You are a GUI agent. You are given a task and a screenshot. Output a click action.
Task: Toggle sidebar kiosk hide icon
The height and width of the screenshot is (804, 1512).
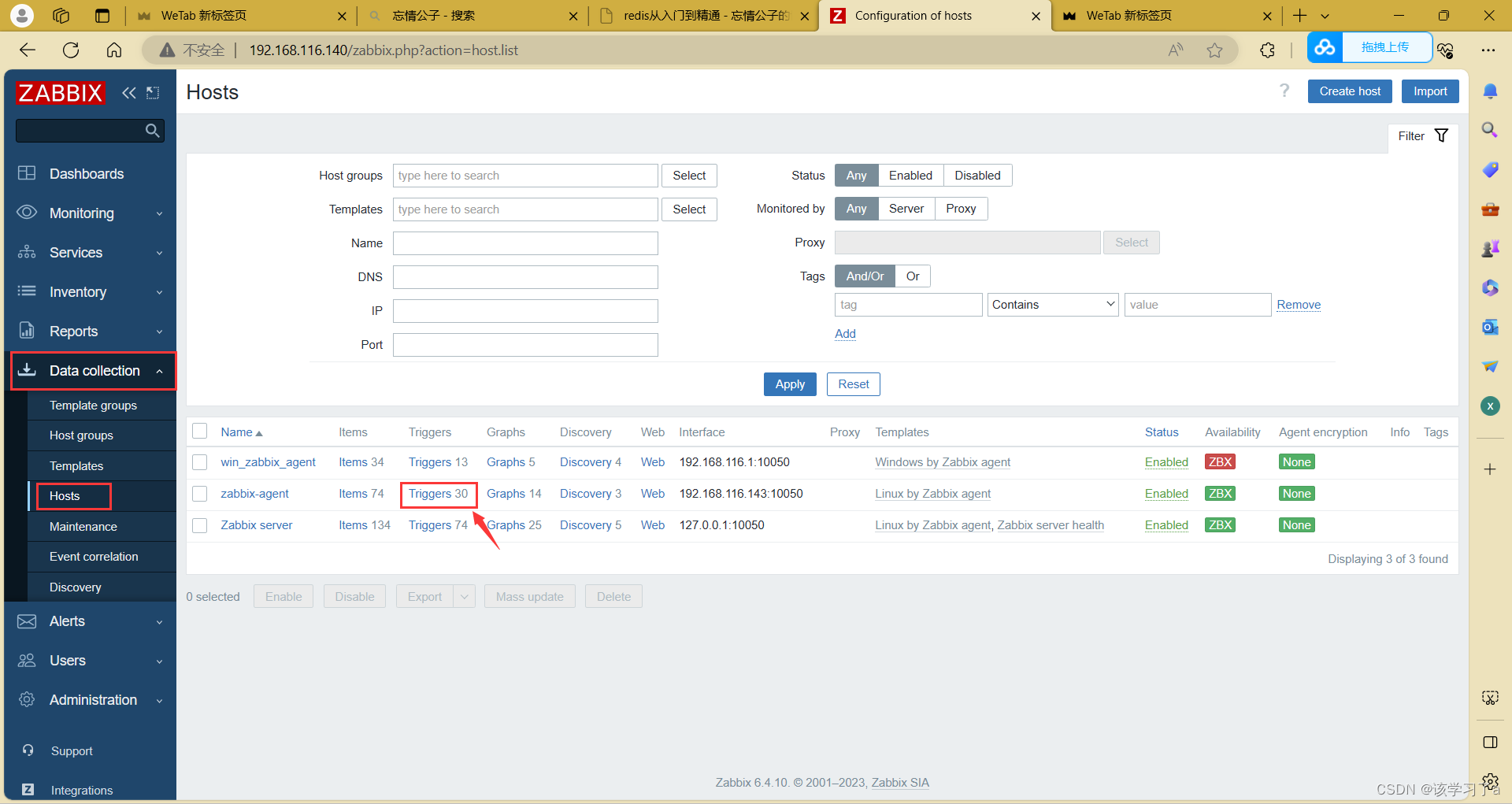coord(153,93)
